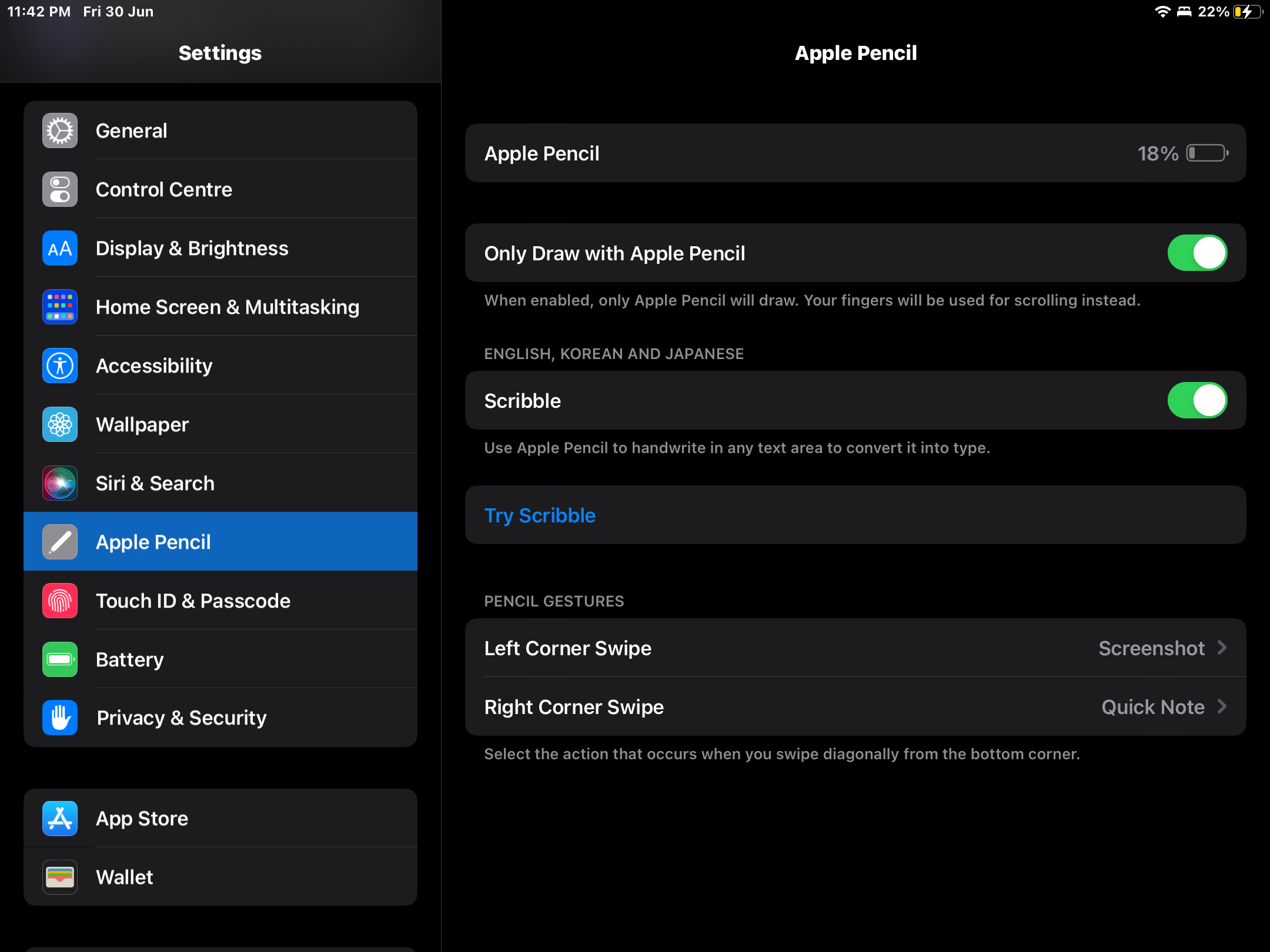Tap the Sleep focus bed icon
Screen dimensions: 1270x952
1184,12
